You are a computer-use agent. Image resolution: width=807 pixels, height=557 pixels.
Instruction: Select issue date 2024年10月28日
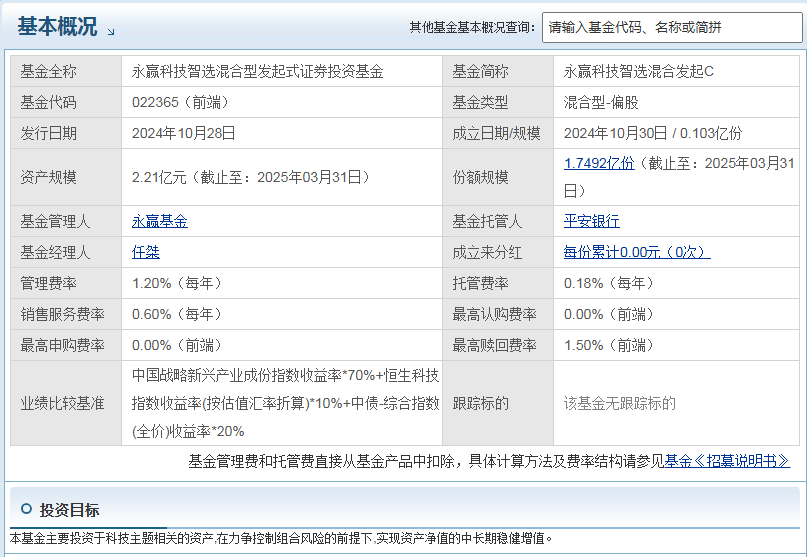coord(184,133)
